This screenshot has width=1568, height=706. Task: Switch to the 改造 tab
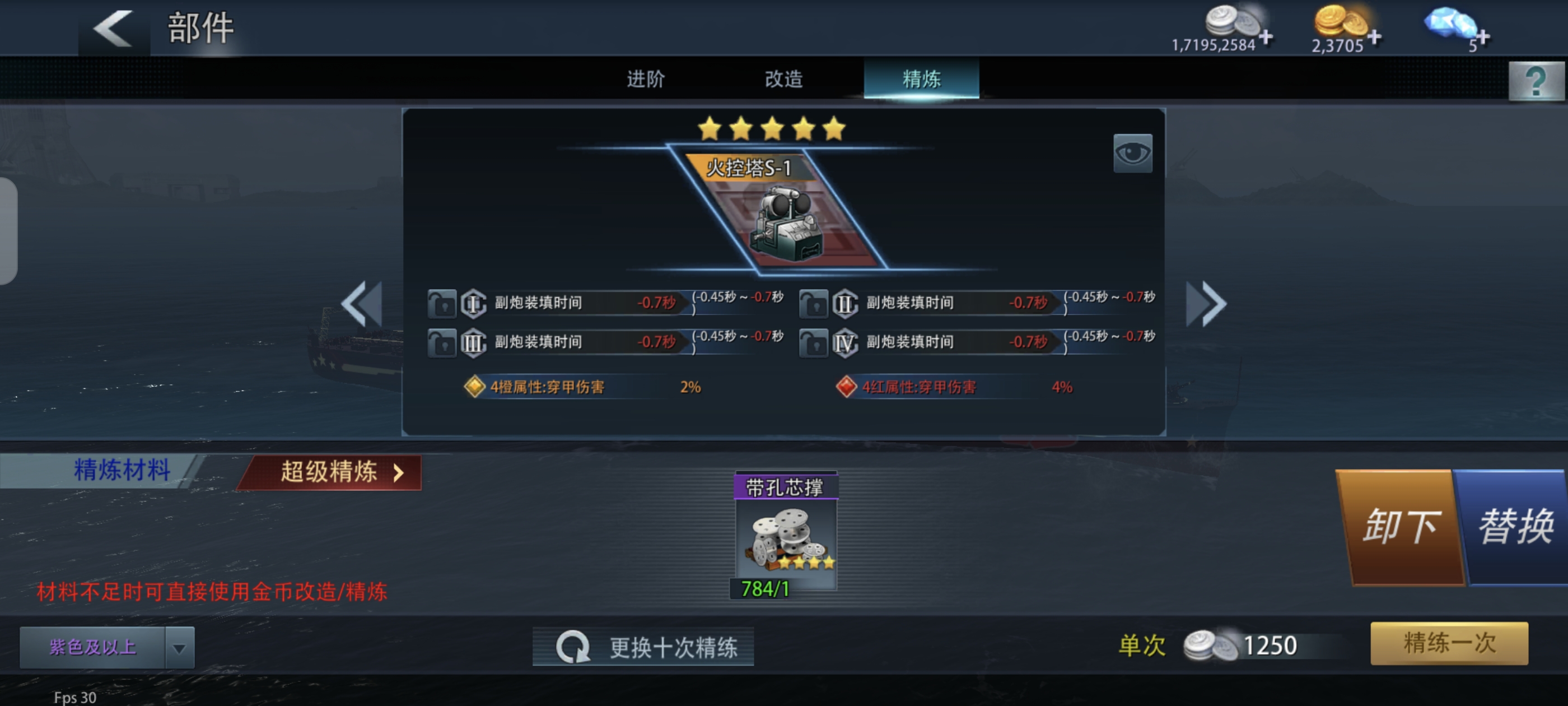coord(783,79)
